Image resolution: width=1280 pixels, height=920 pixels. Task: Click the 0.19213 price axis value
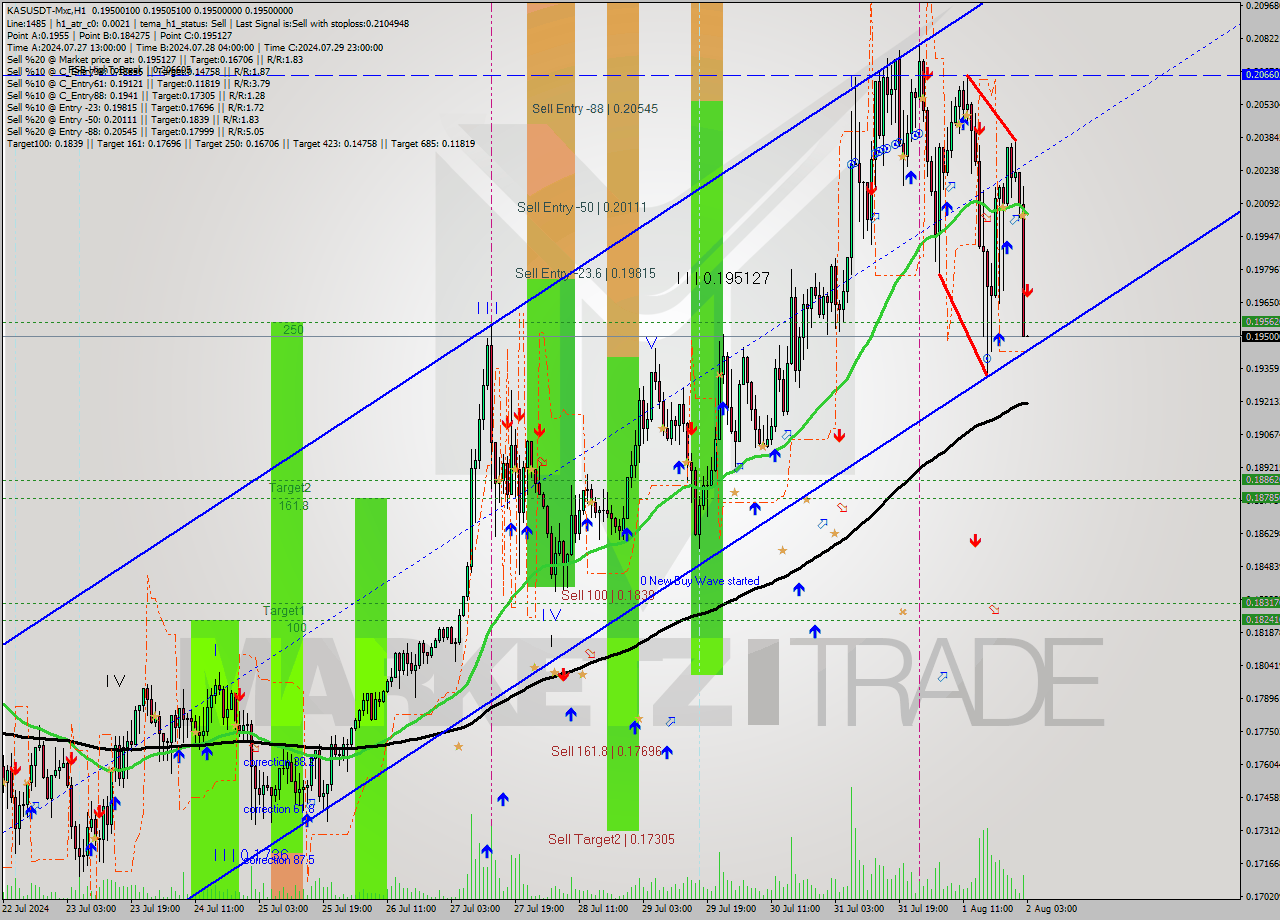pyautogui.click(x=1261, y=402)
